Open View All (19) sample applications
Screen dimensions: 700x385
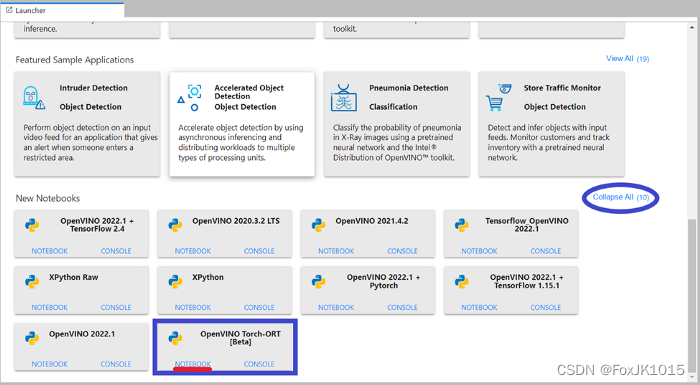[627, 59]
